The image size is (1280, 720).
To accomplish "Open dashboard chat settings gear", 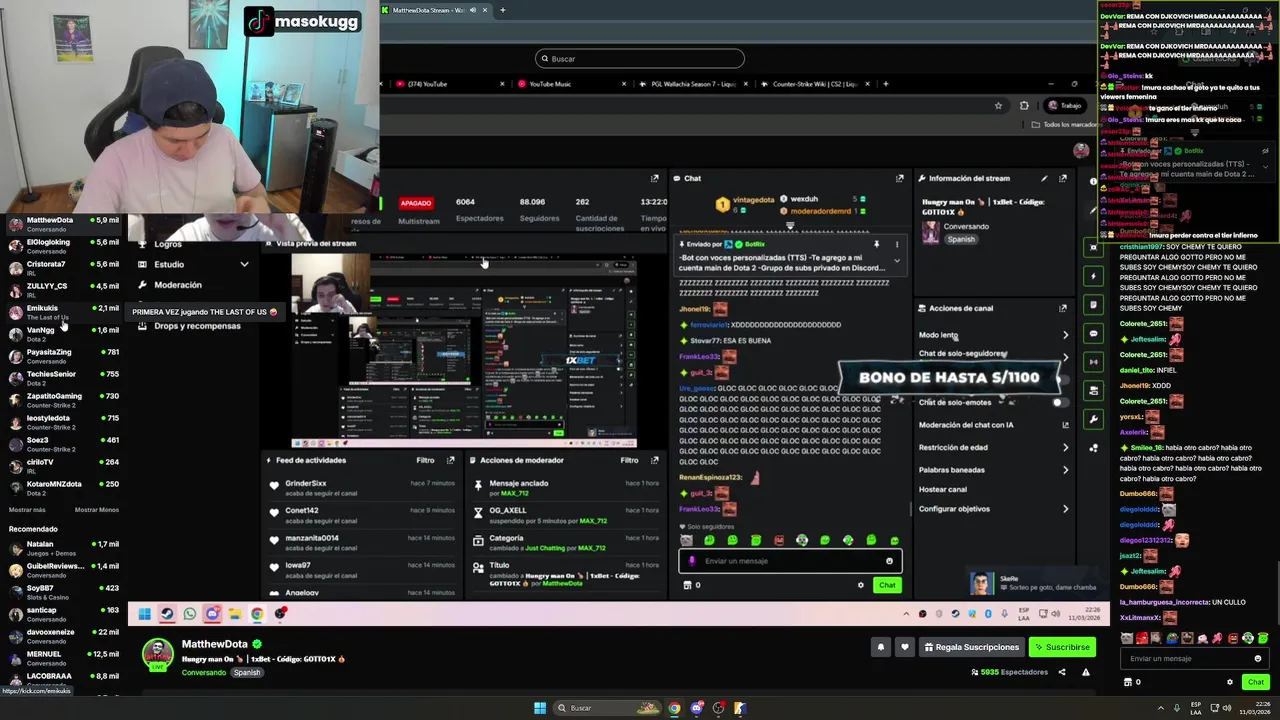I will (861, 585).
